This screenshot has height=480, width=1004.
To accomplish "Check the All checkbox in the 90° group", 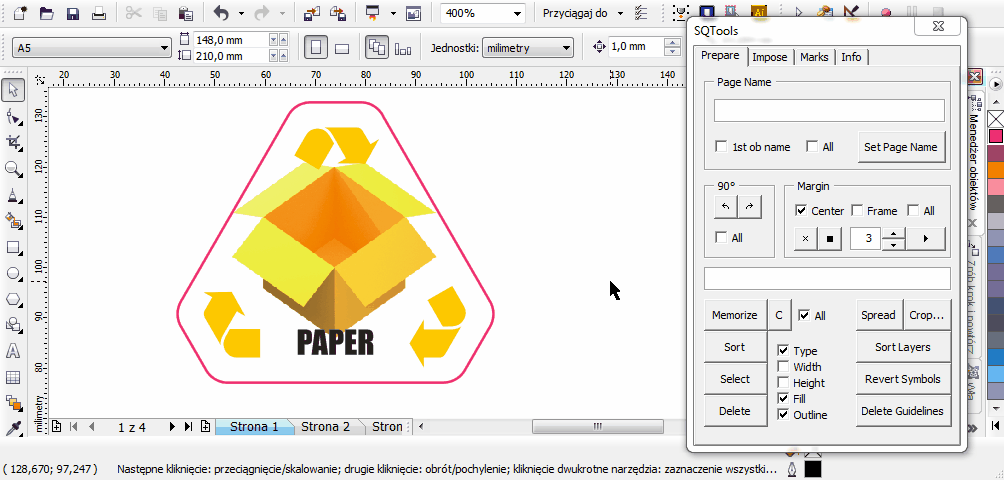I will [x=721, y=237].
